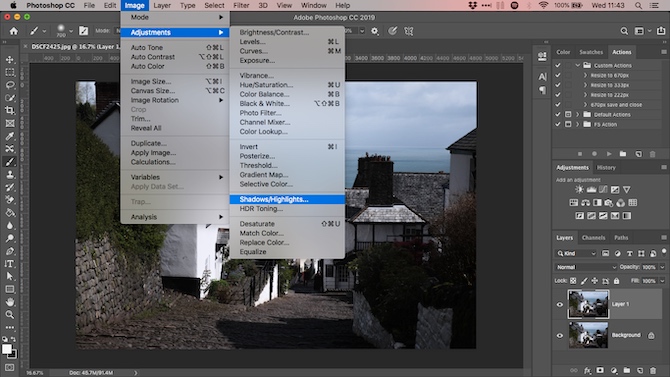Click the foreground color swatch

click(7, 349)
